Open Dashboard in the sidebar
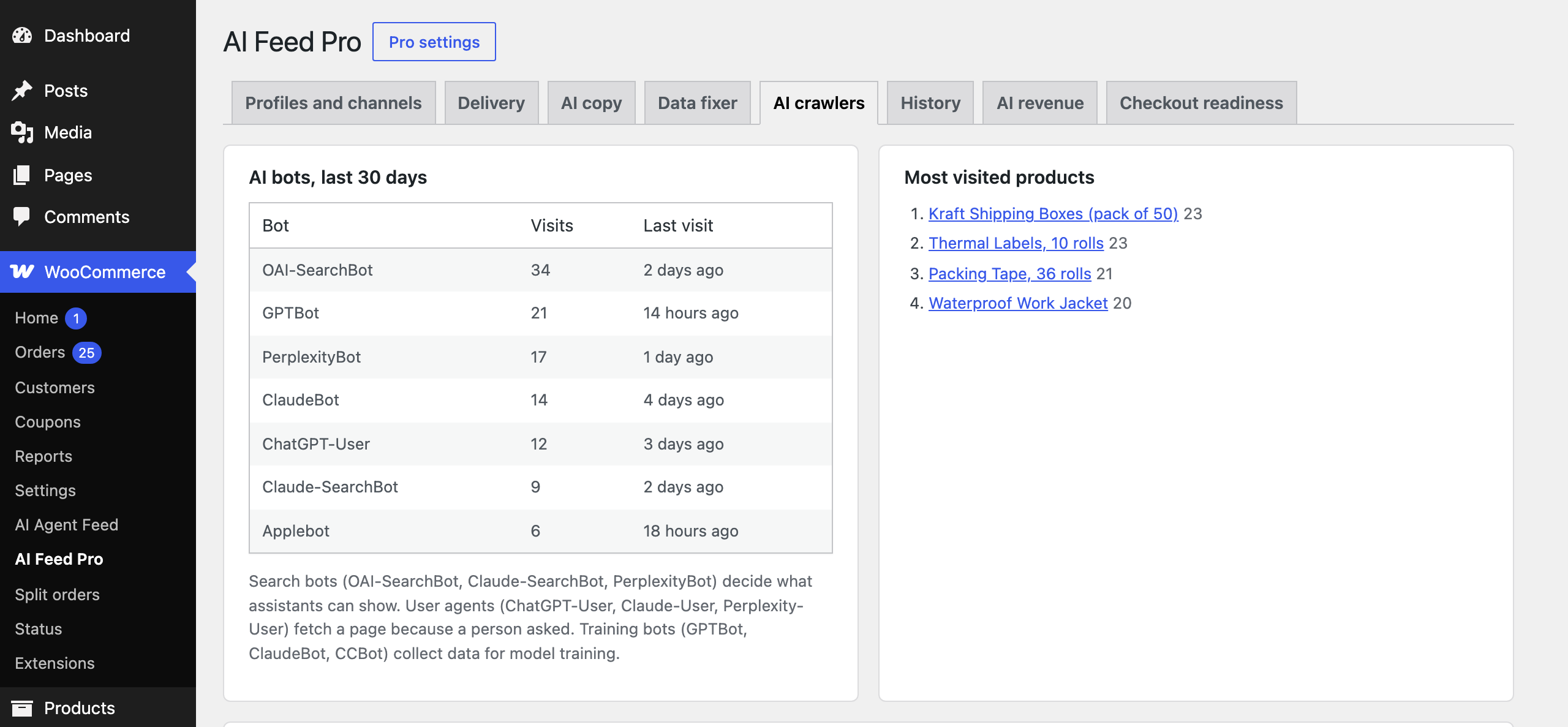This screenshot has height=727, width=1568. coord(98,36)
